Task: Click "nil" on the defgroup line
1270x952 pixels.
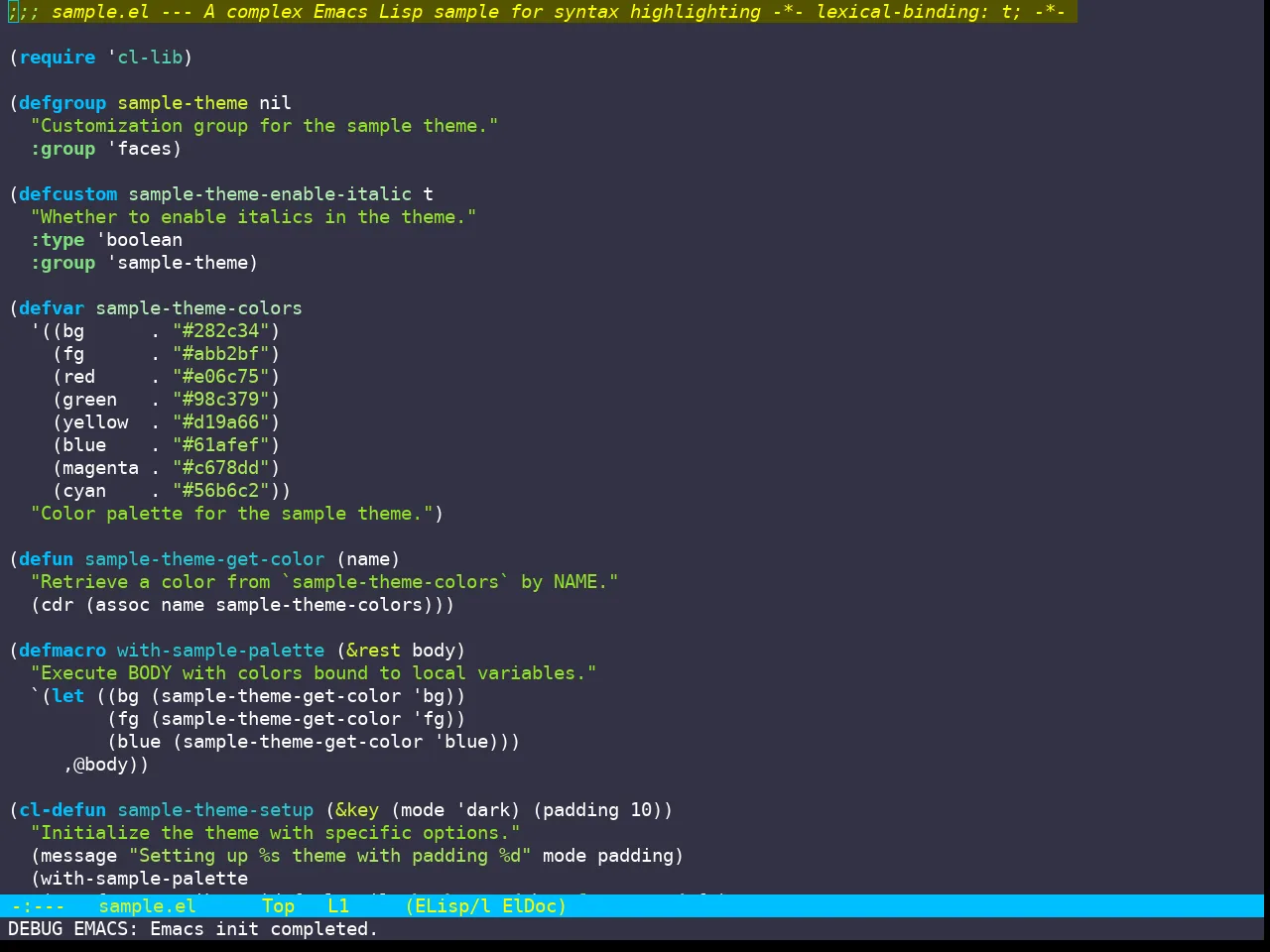Action: [276, 103]
